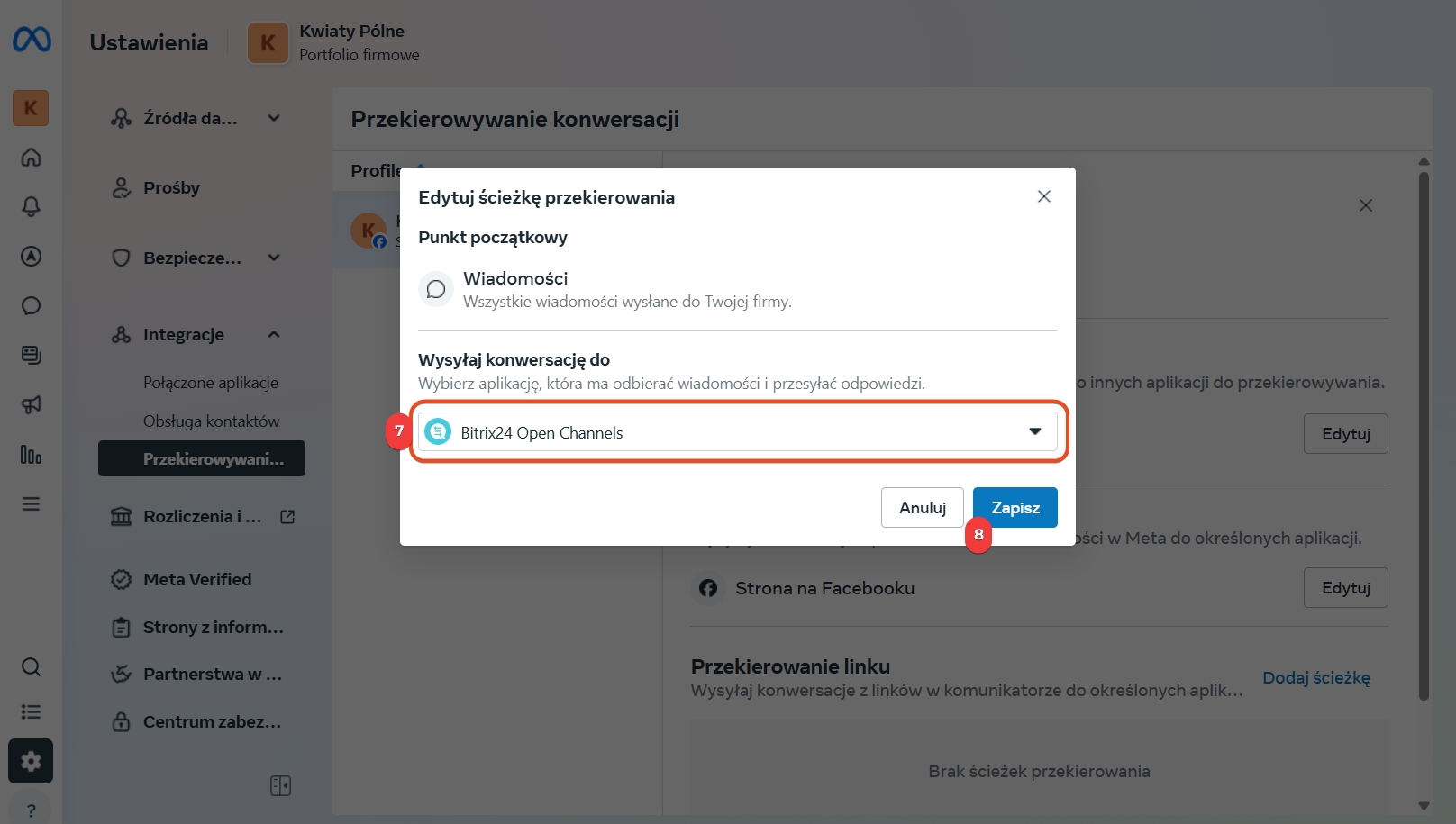Open the chat bubble inbox icon
1456x824 pixels.
31,306
